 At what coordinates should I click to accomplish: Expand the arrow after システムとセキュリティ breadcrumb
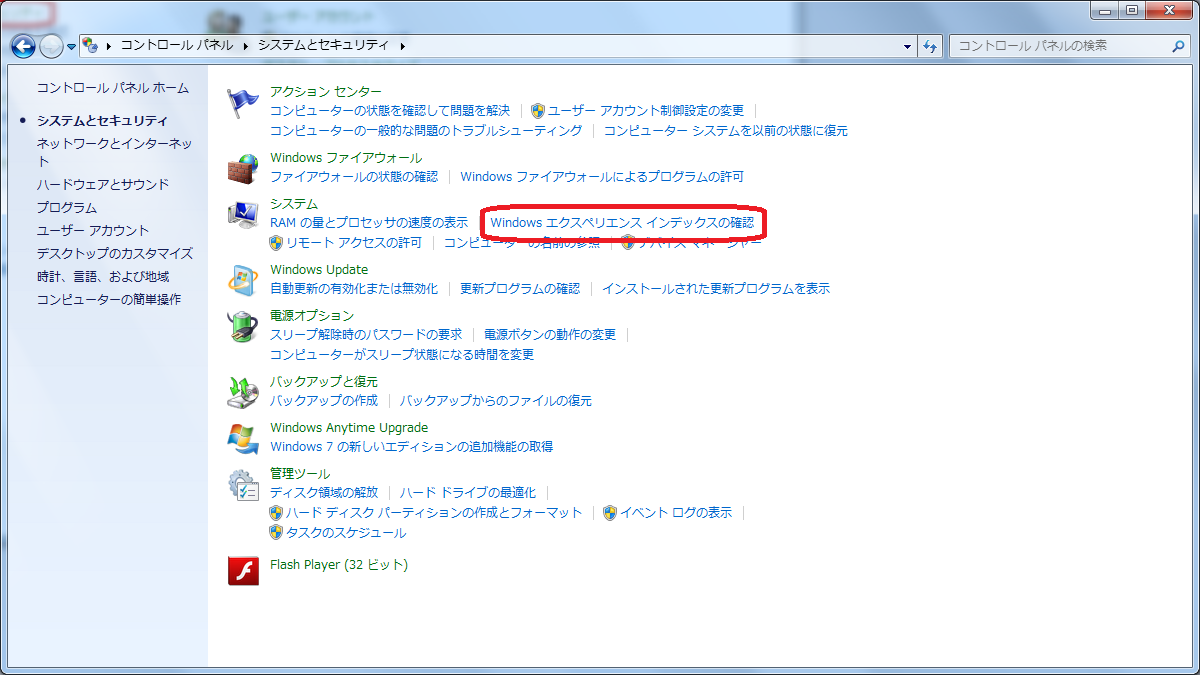pos(403,46)
